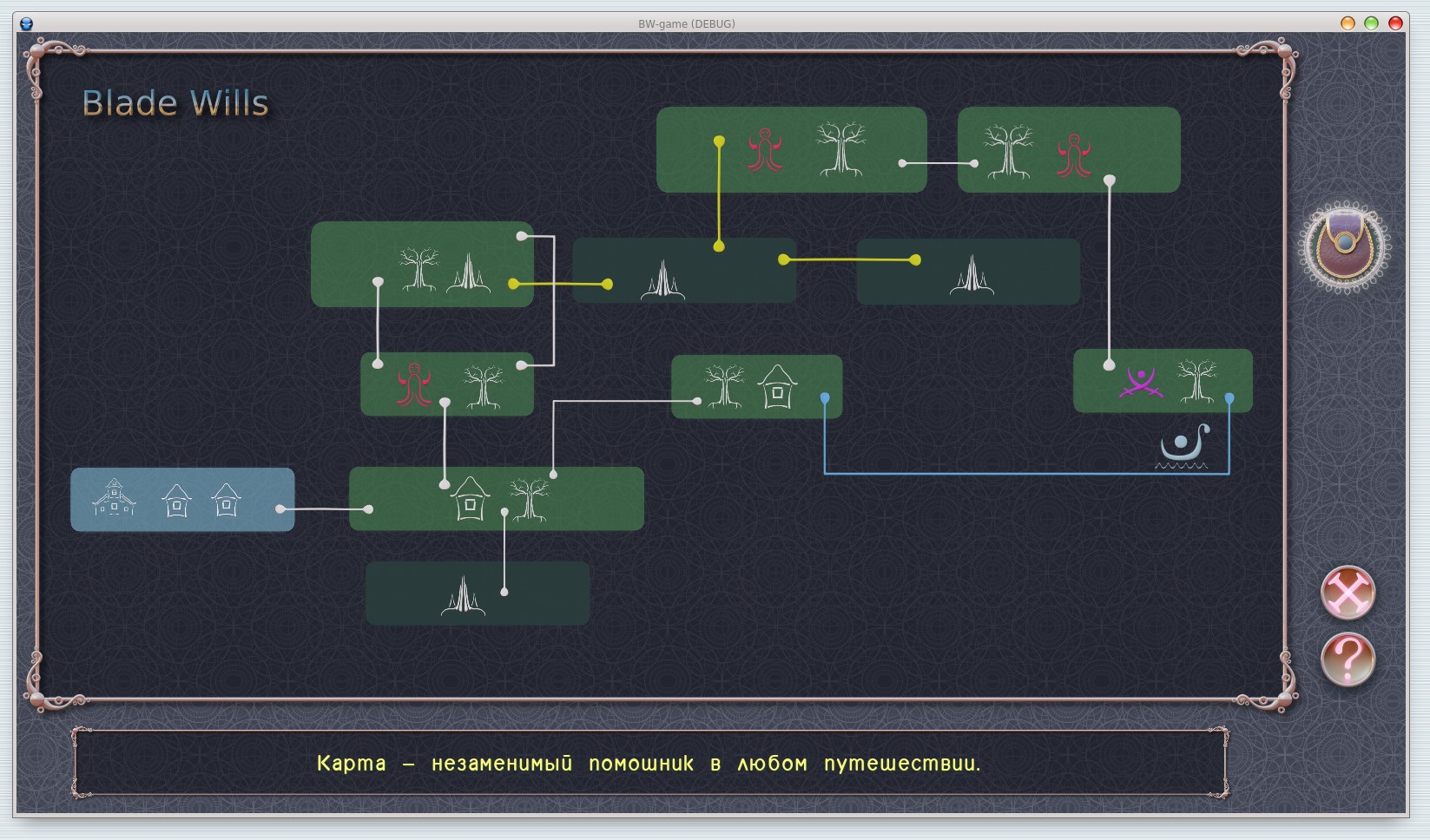Click the Blade Wills title text

pyautogui.click(x=175, y=103)
